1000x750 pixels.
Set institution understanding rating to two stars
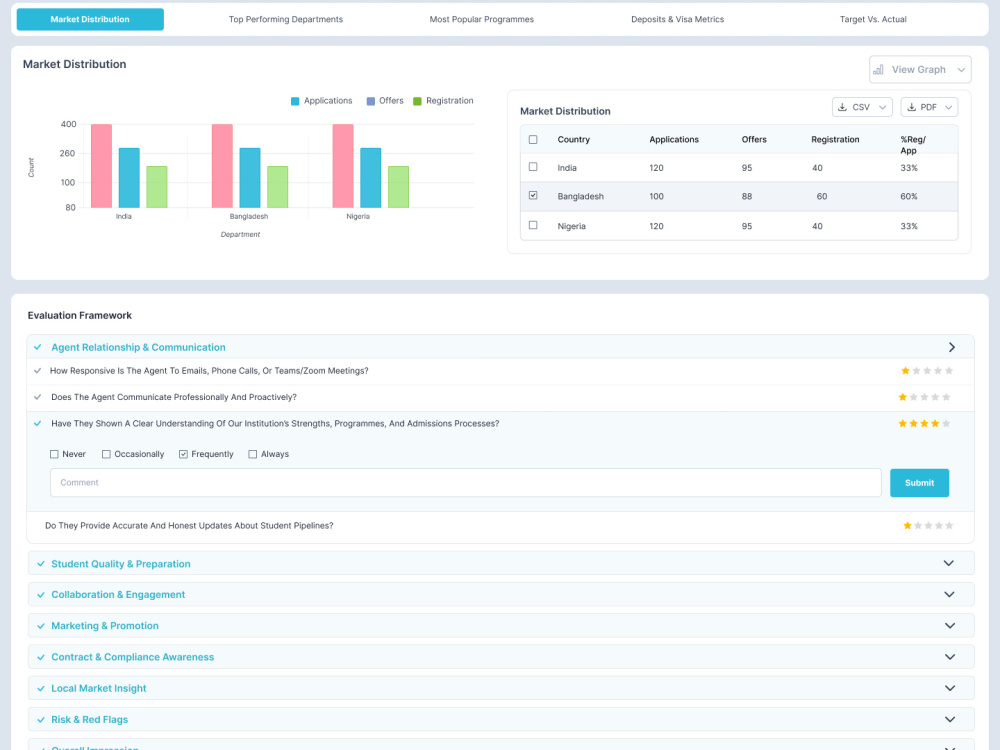[913, 423]
